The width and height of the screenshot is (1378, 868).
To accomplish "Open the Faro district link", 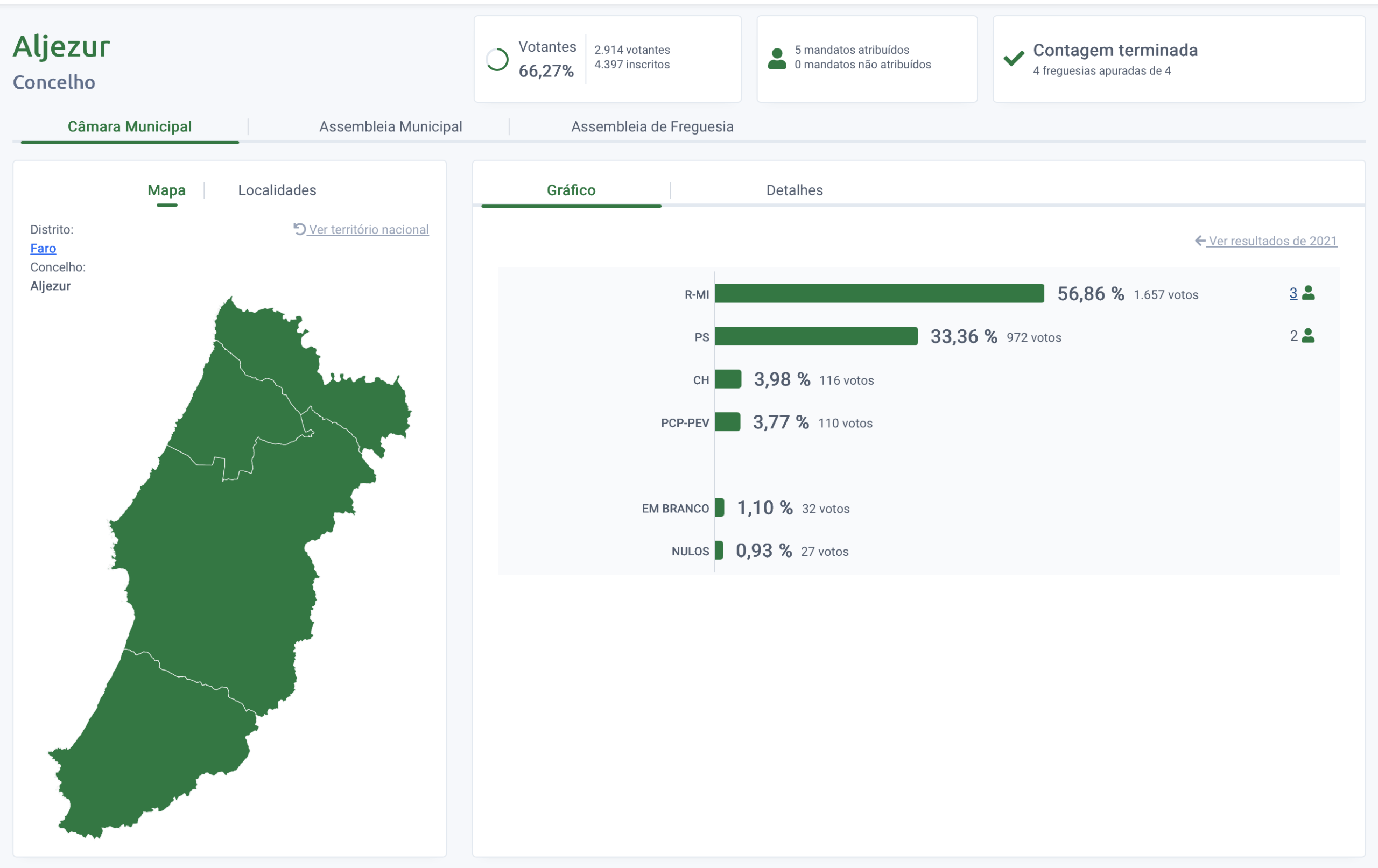I will coord(43,248).
